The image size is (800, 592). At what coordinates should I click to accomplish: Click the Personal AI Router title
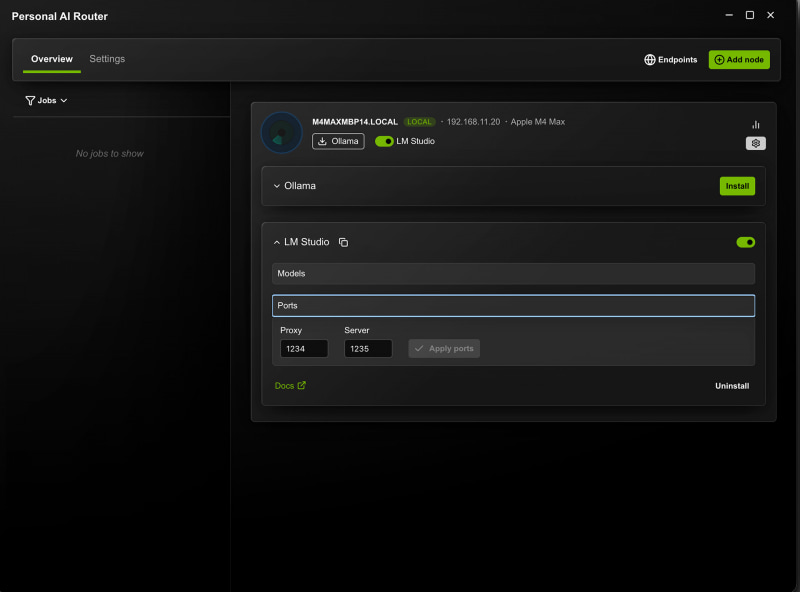60,16
